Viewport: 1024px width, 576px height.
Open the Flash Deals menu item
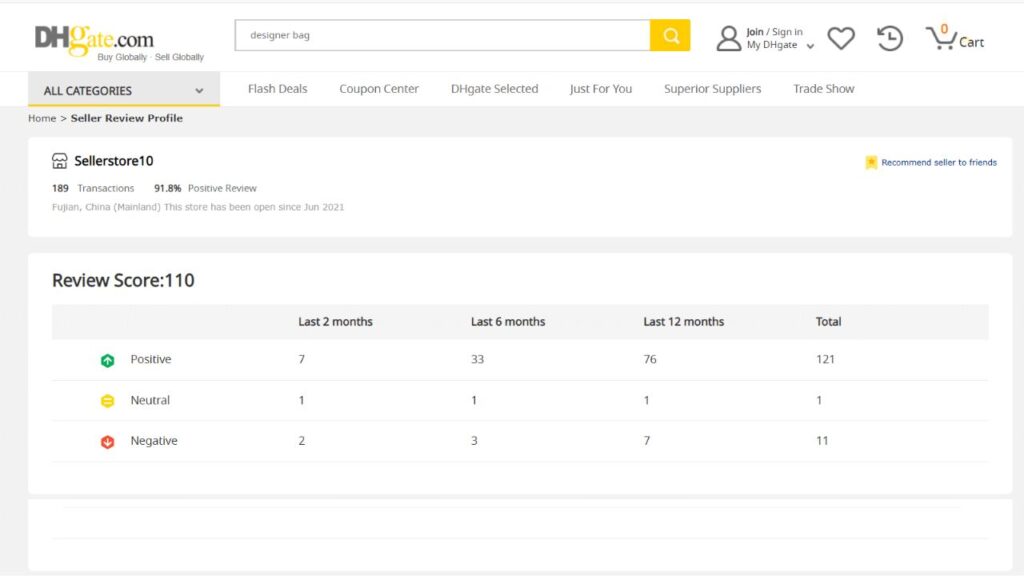point(278,89)
